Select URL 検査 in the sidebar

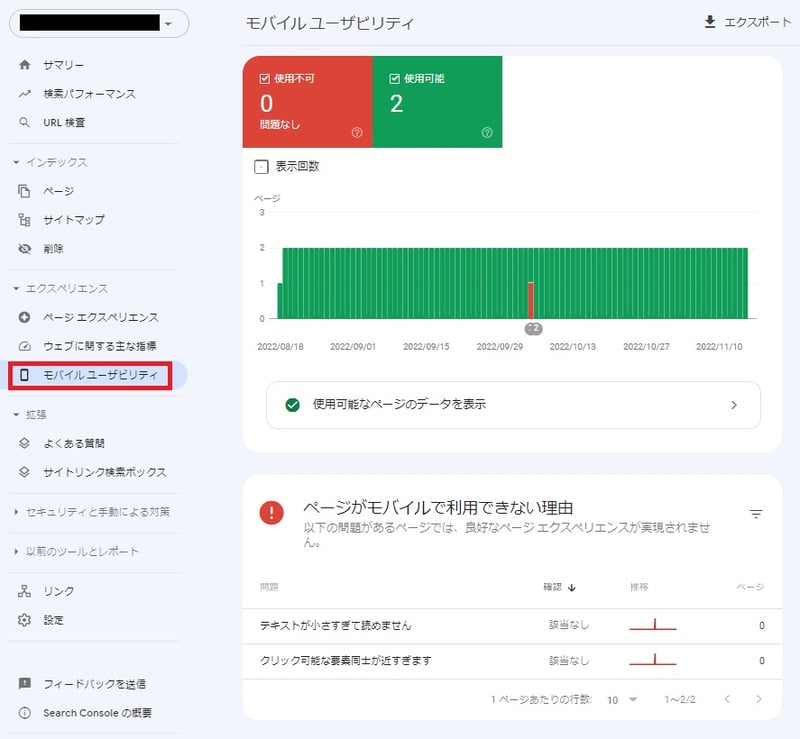64,122
